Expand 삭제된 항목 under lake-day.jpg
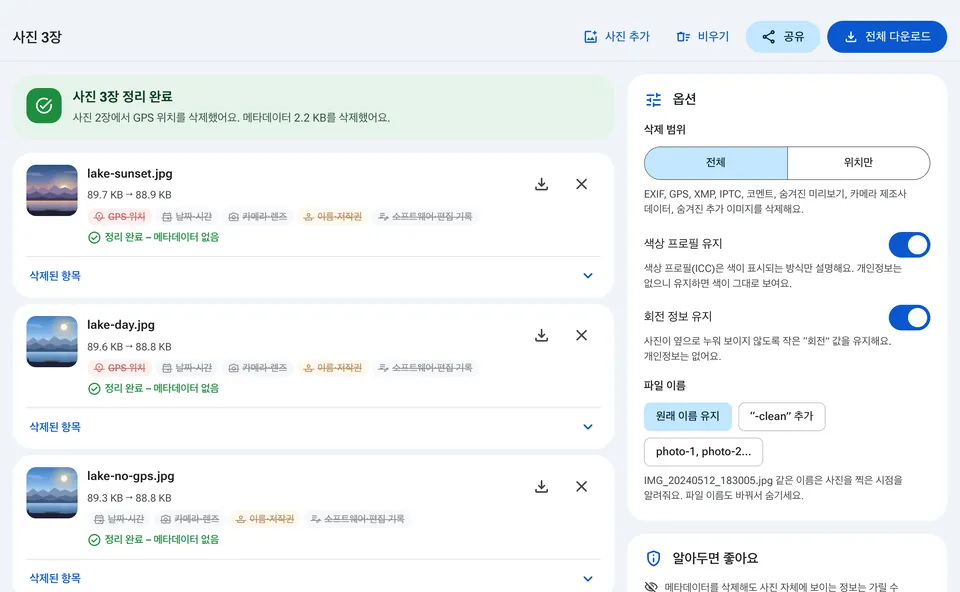 click(x=313, y=427)
